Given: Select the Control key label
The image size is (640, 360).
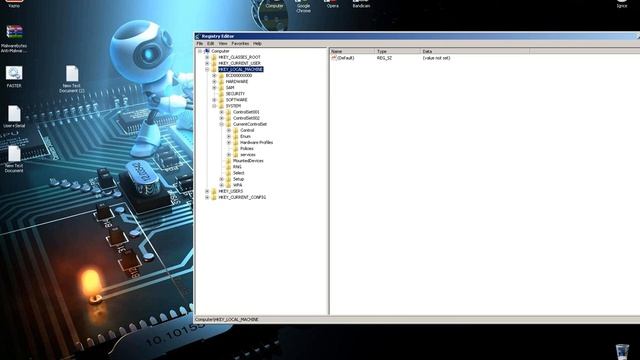Looking at the screenshot, I should 247,130.
